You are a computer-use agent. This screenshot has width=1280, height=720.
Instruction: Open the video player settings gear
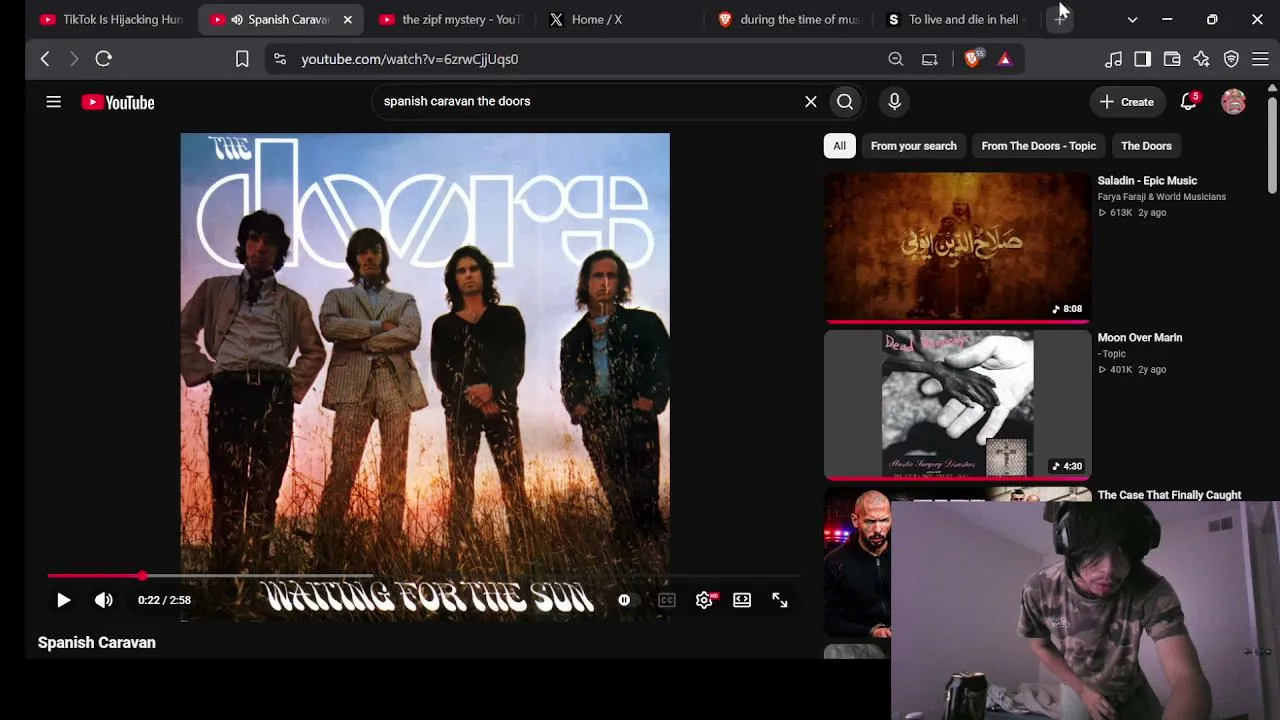coord(704,600)
